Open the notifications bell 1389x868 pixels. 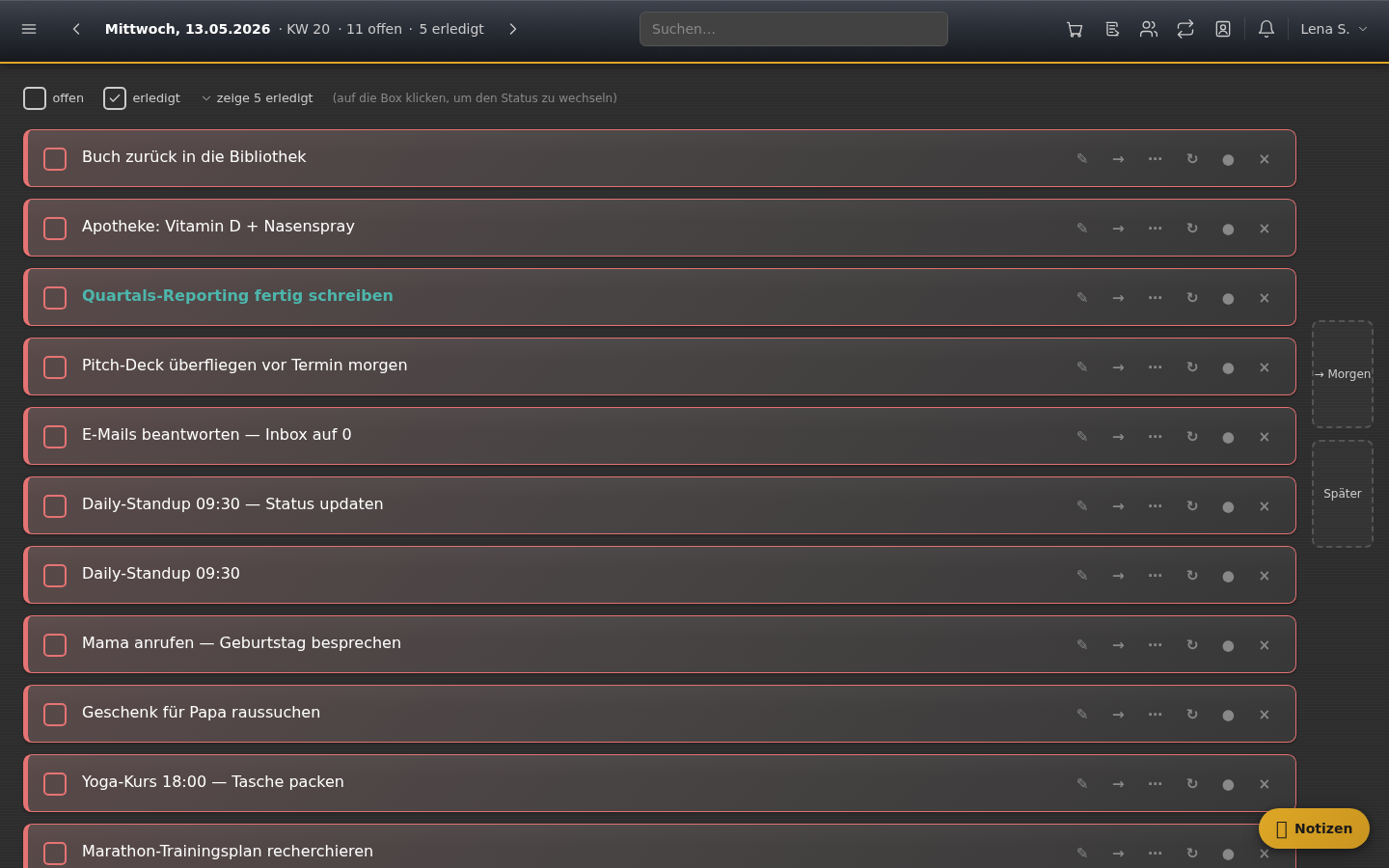click(x=1266, y=29)
